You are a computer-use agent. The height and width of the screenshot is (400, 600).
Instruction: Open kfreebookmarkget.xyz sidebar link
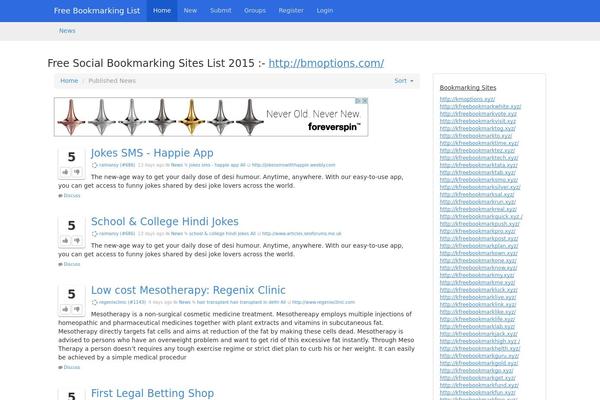point(478,378)
